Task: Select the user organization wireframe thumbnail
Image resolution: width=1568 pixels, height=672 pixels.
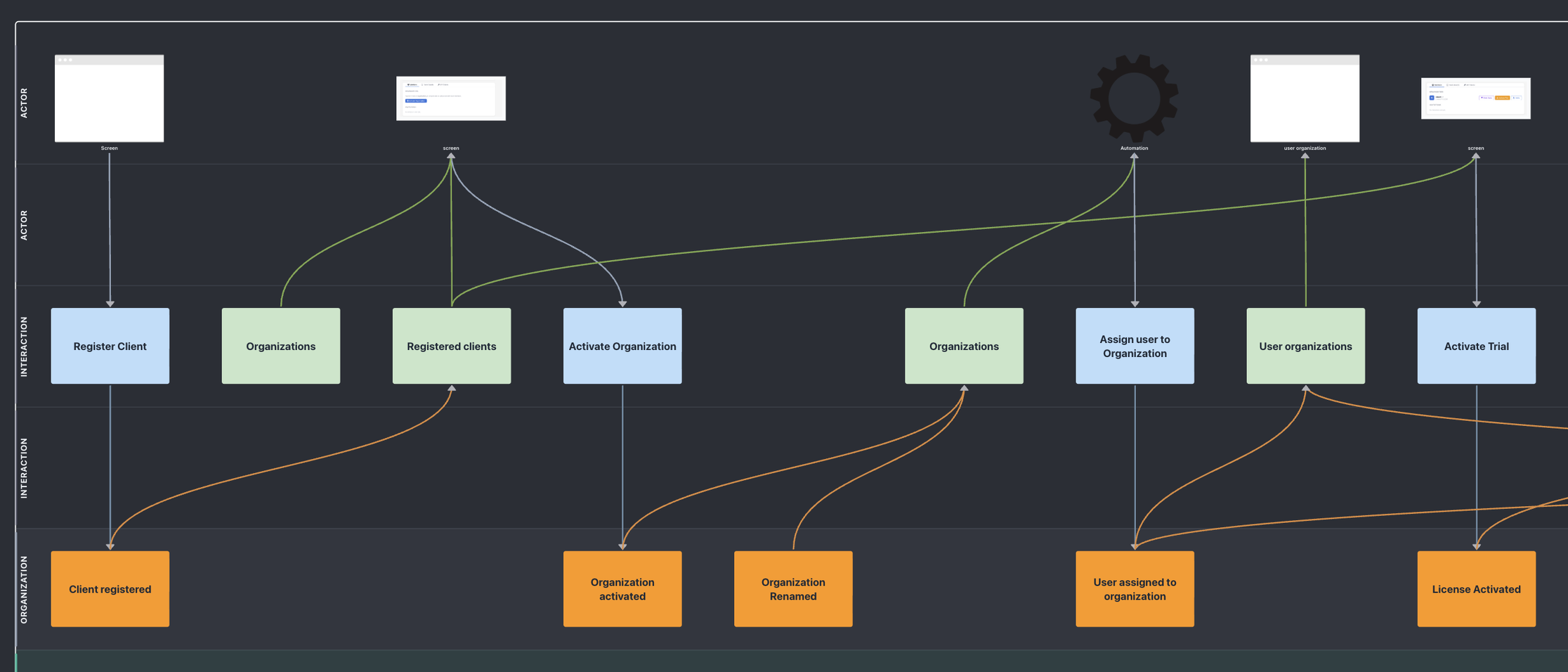Action: pos(1305,98)
